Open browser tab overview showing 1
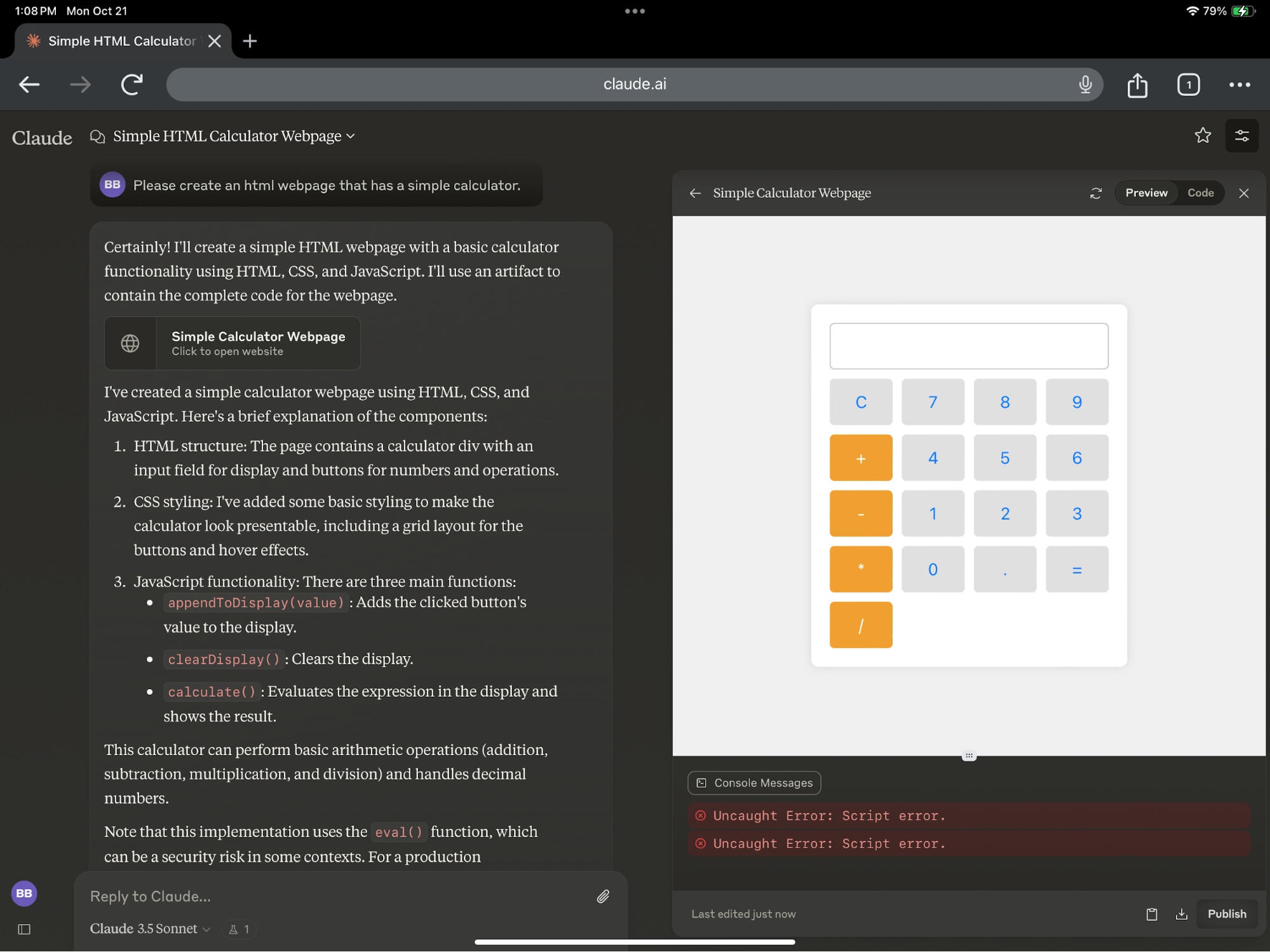Image resolution: width=1270 pixels, height=952 pixels. pyautogui.click(x=1188, y=85)
